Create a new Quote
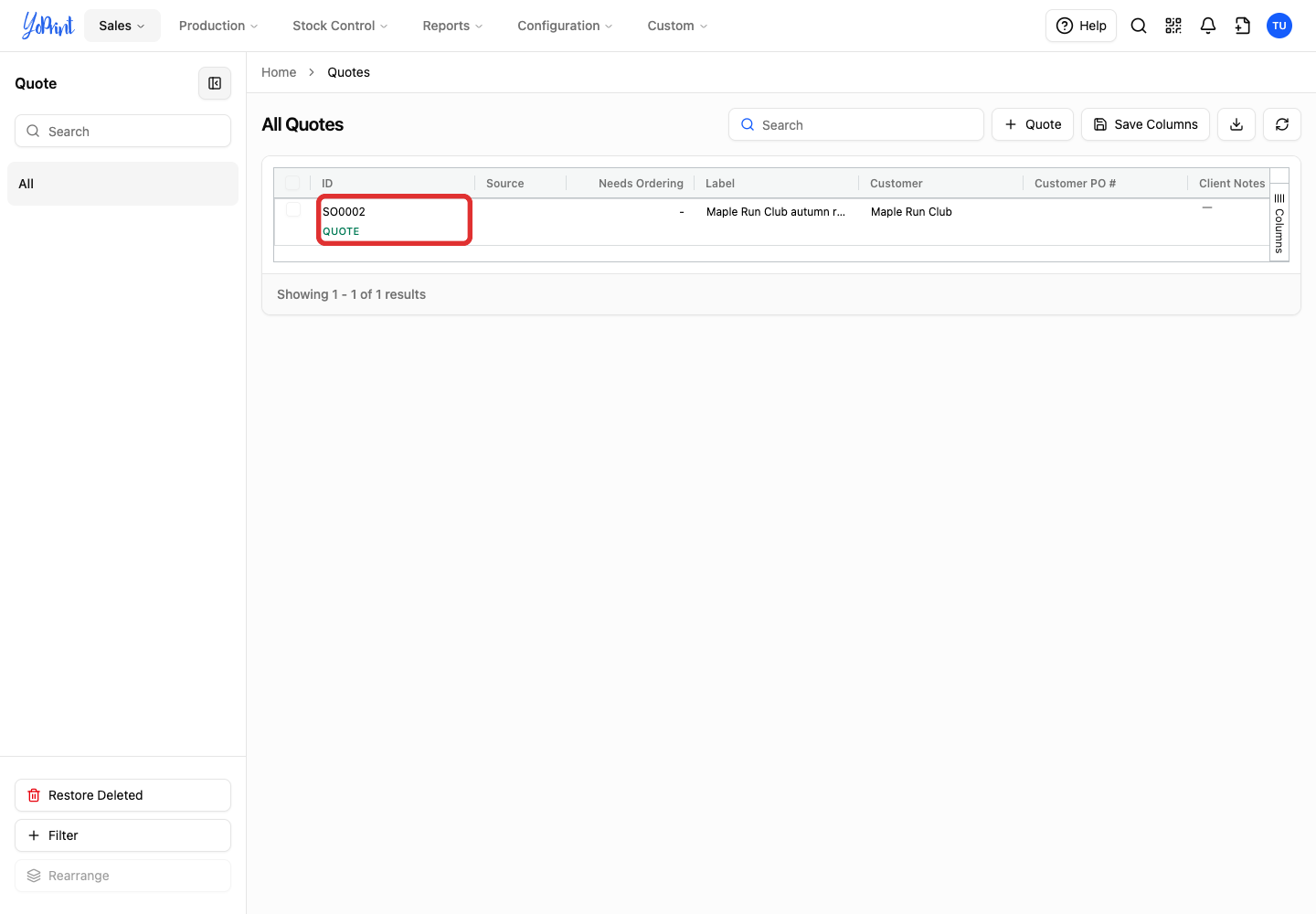The image size is (1316, 914). click(1033, 124)
